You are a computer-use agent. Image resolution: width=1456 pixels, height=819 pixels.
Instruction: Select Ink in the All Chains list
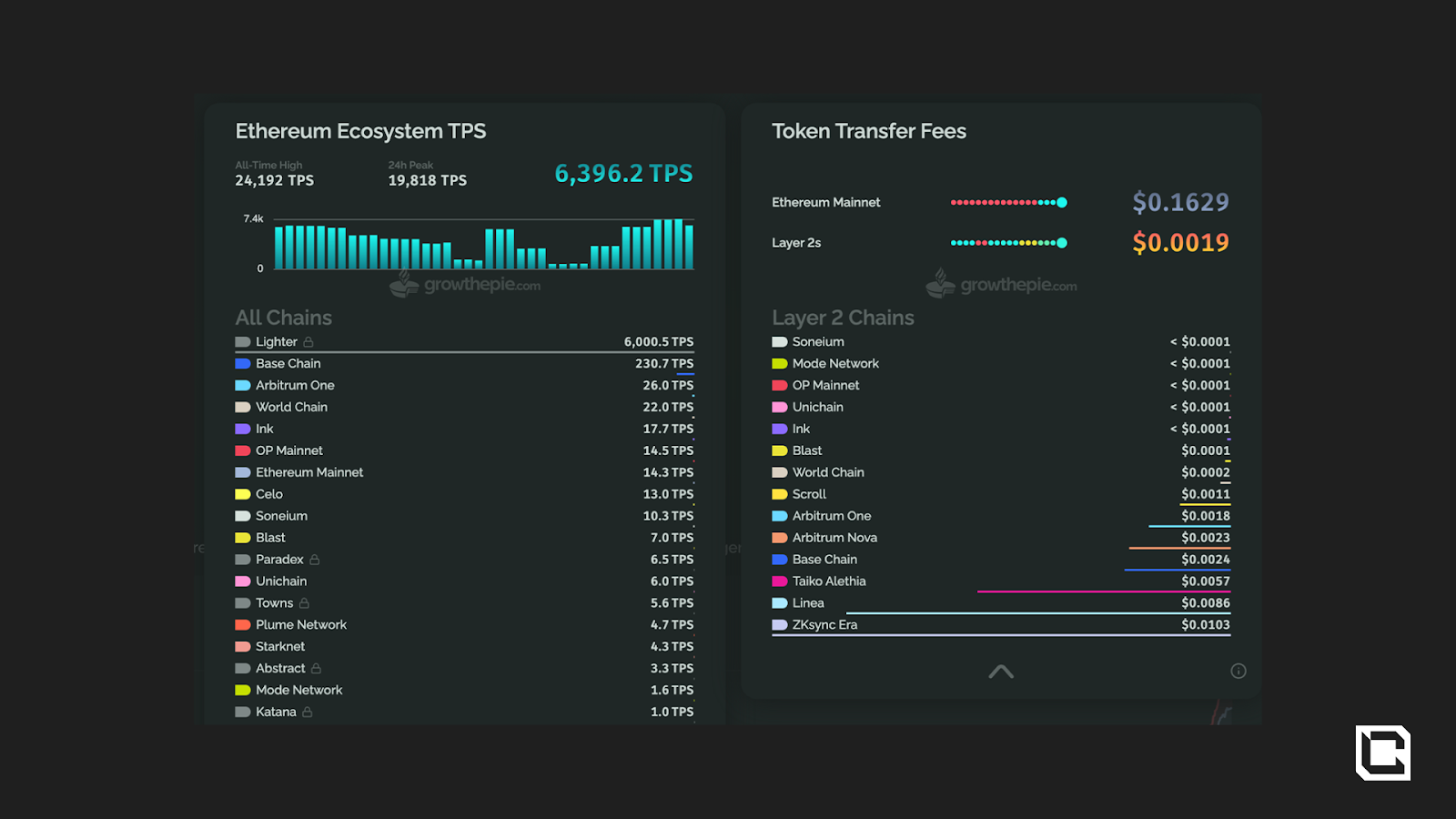point(465,430)
